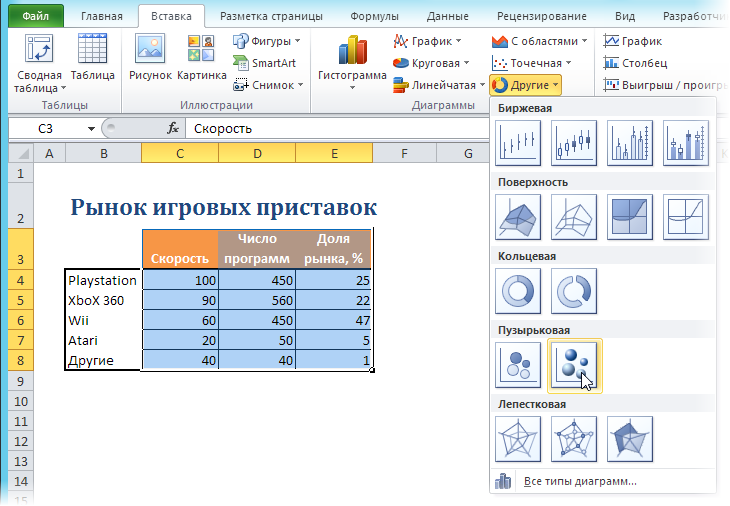Screen dimensions: 730x506
Task: Collapse the Другие charts dropdown
Action: coord(526,85)
